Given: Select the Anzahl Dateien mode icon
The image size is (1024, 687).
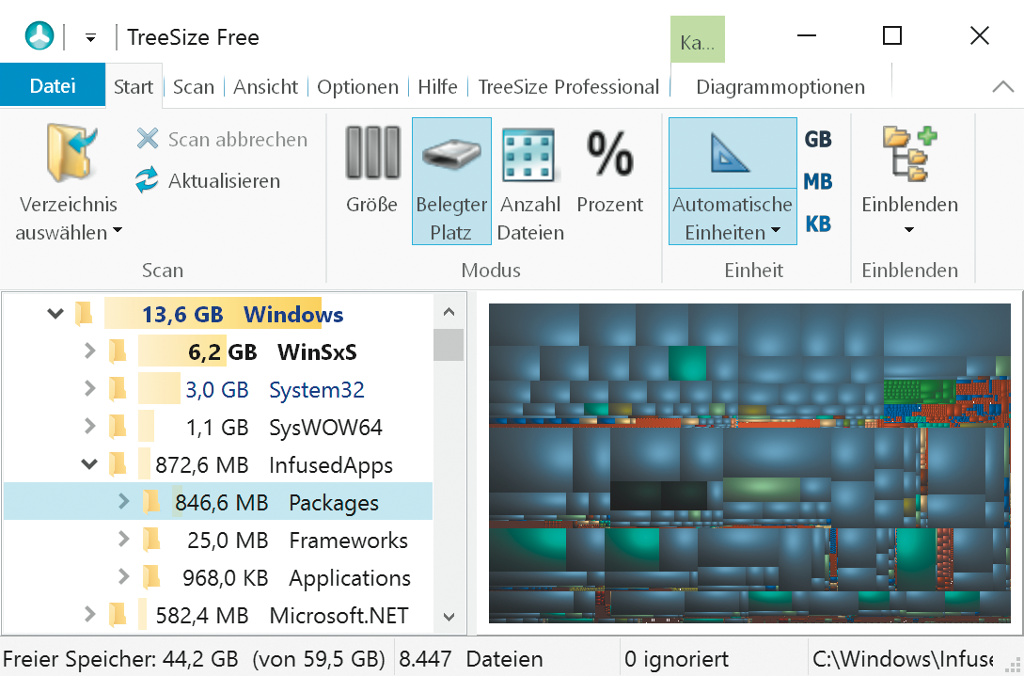Looking at the screenshot, I should click(530, 155).
